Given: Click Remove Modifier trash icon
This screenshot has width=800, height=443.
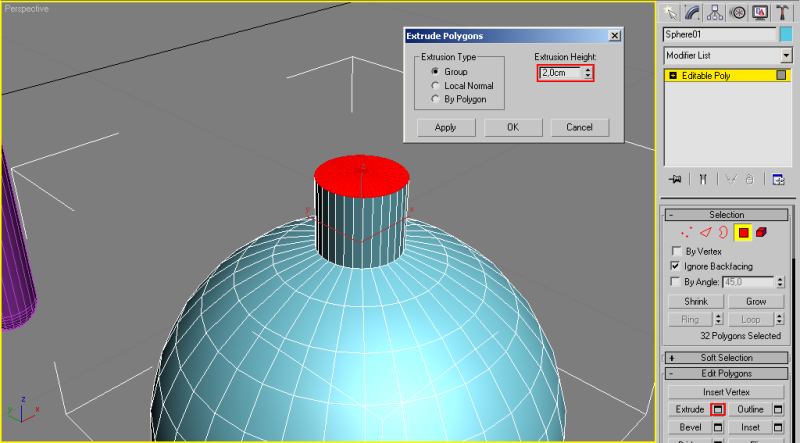Looking at the screenshot, I should click(749, 179).
